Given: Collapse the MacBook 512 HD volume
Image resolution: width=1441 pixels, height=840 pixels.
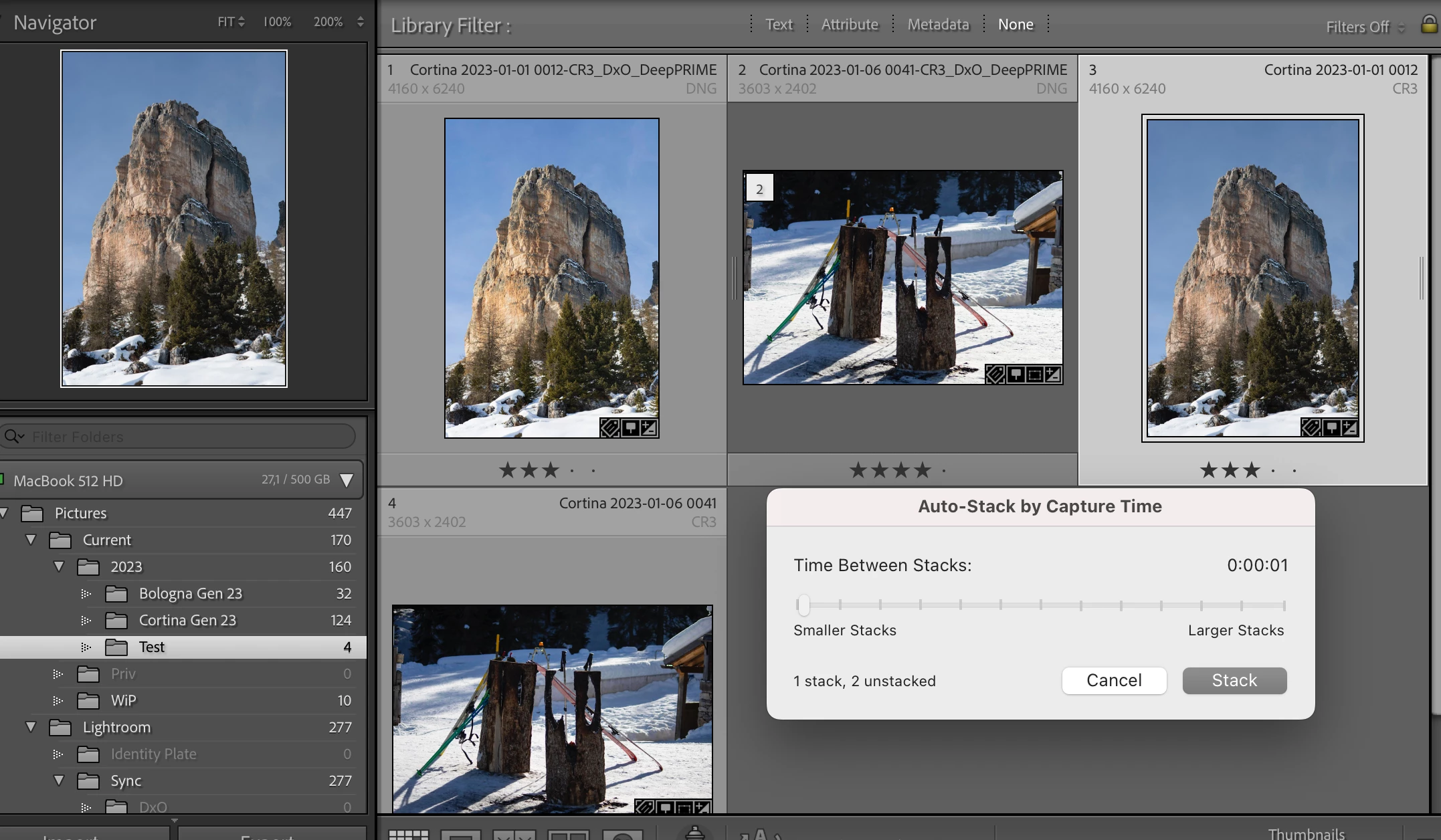Looking at the screenshot, I should 347,480.
